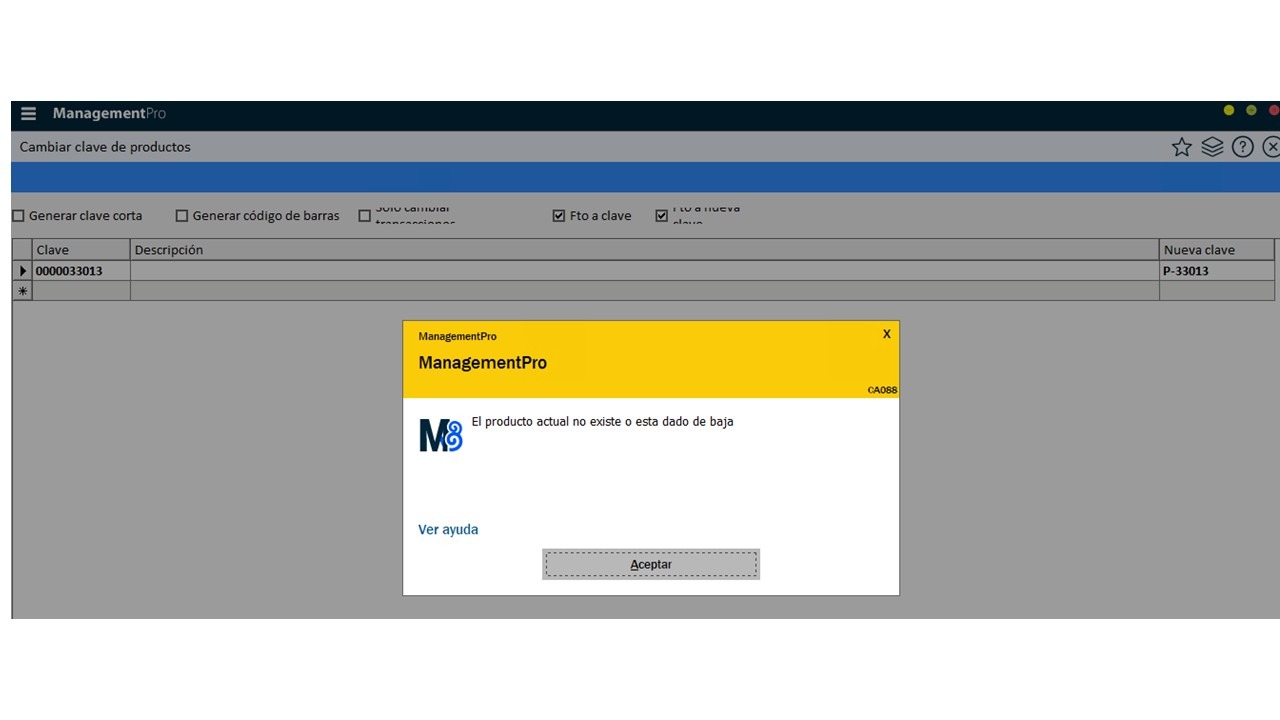Open the hamburger main menu
This screenshot has height=720, width=1280.
coord(28,114)
